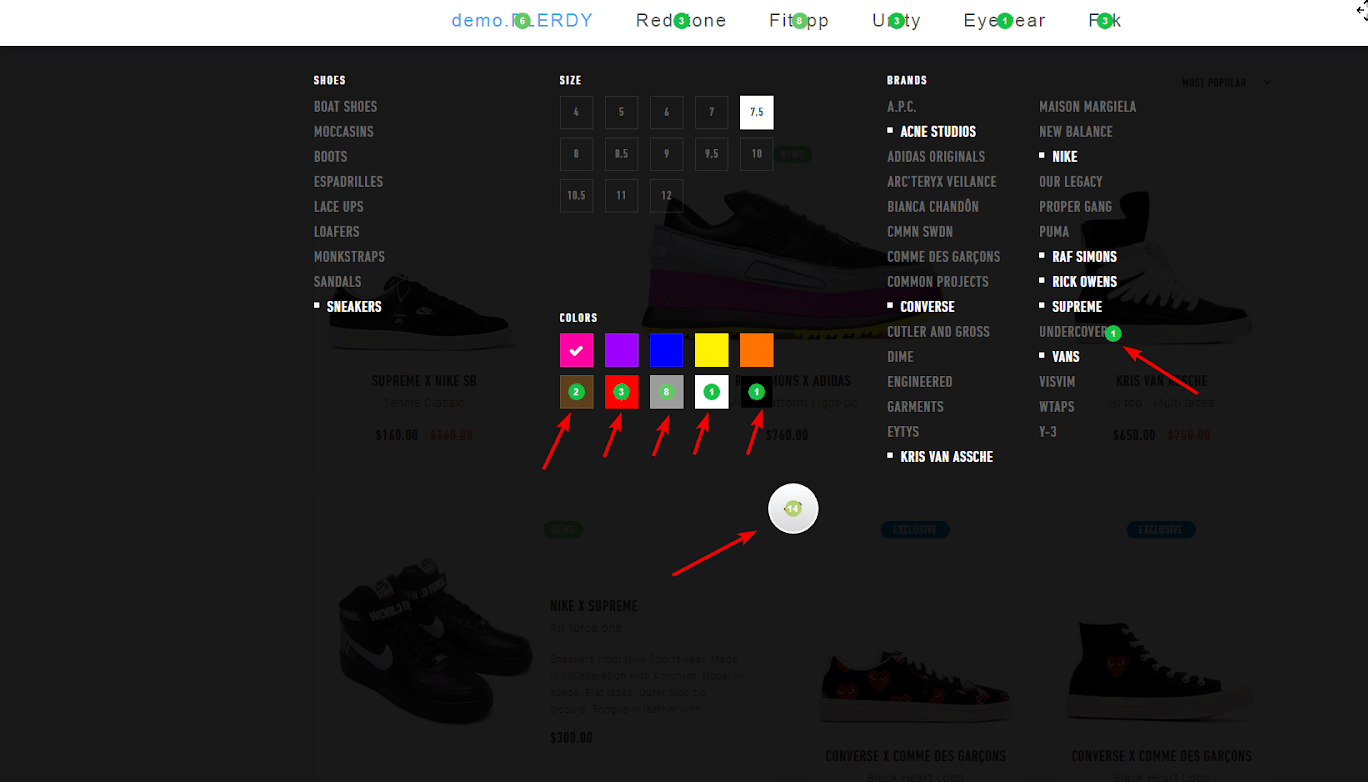The height and width of the screenshot is (782, 1368).
Task: Uncheck the Kris Van Assche brand
Action: click(940, 457)
